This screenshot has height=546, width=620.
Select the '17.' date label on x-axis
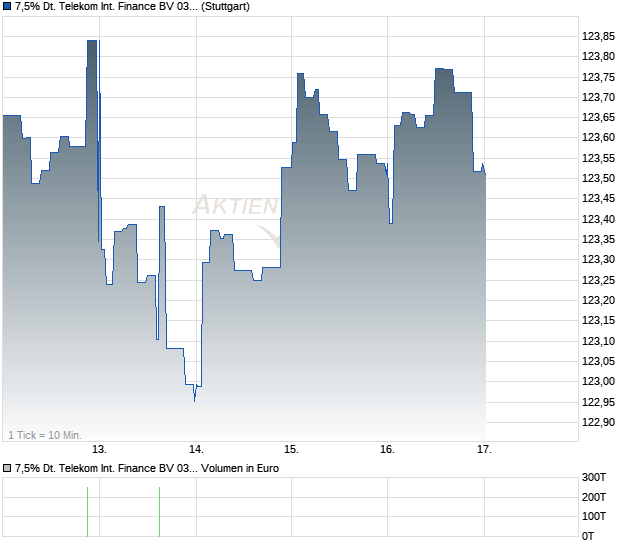pyautogui.click(x=484, y=450)
